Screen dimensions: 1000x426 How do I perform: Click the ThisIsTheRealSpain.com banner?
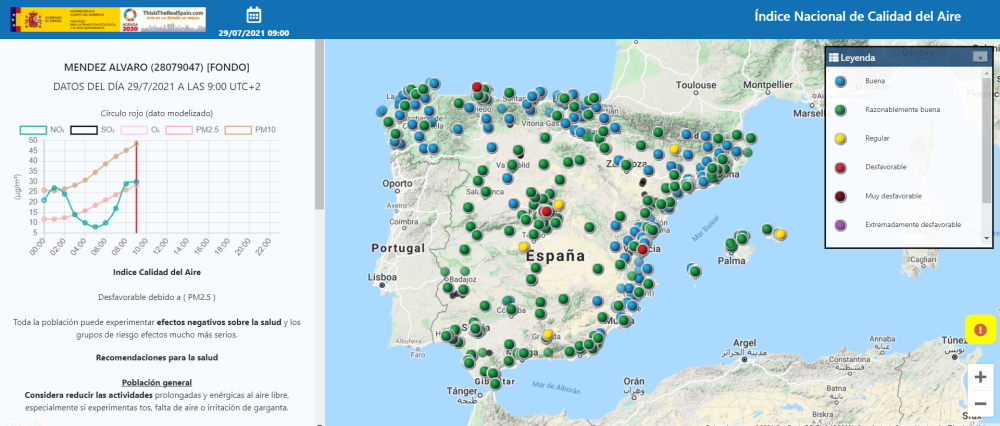tap(173, 17)
